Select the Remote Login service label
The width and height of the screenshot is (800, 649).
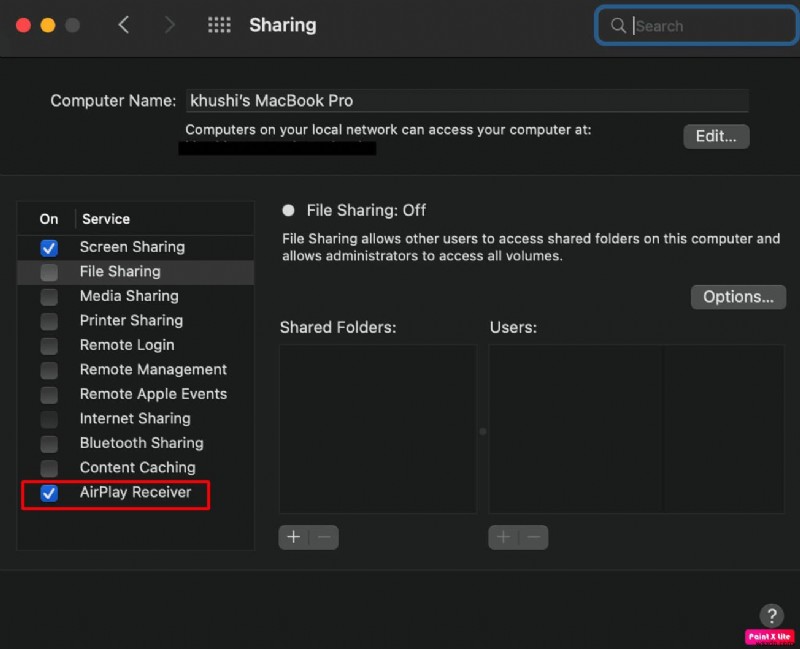click(127, 345)
